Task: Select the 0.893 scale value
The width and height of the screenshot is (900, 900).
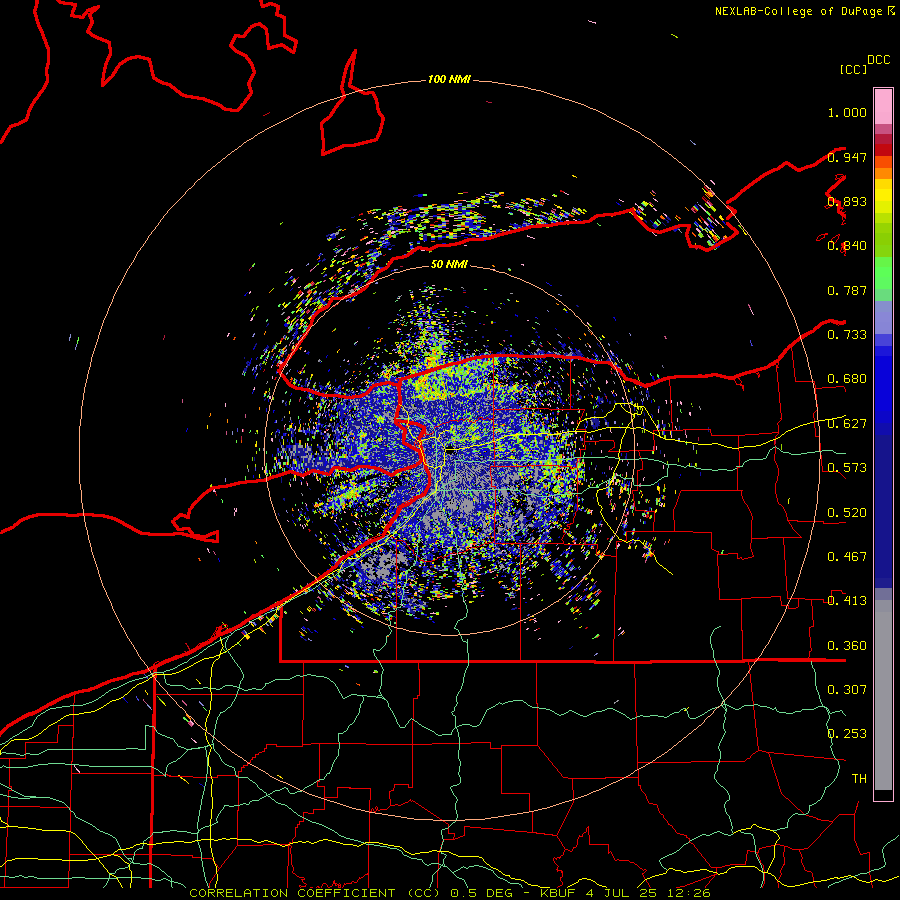Action: pos(847,201)
